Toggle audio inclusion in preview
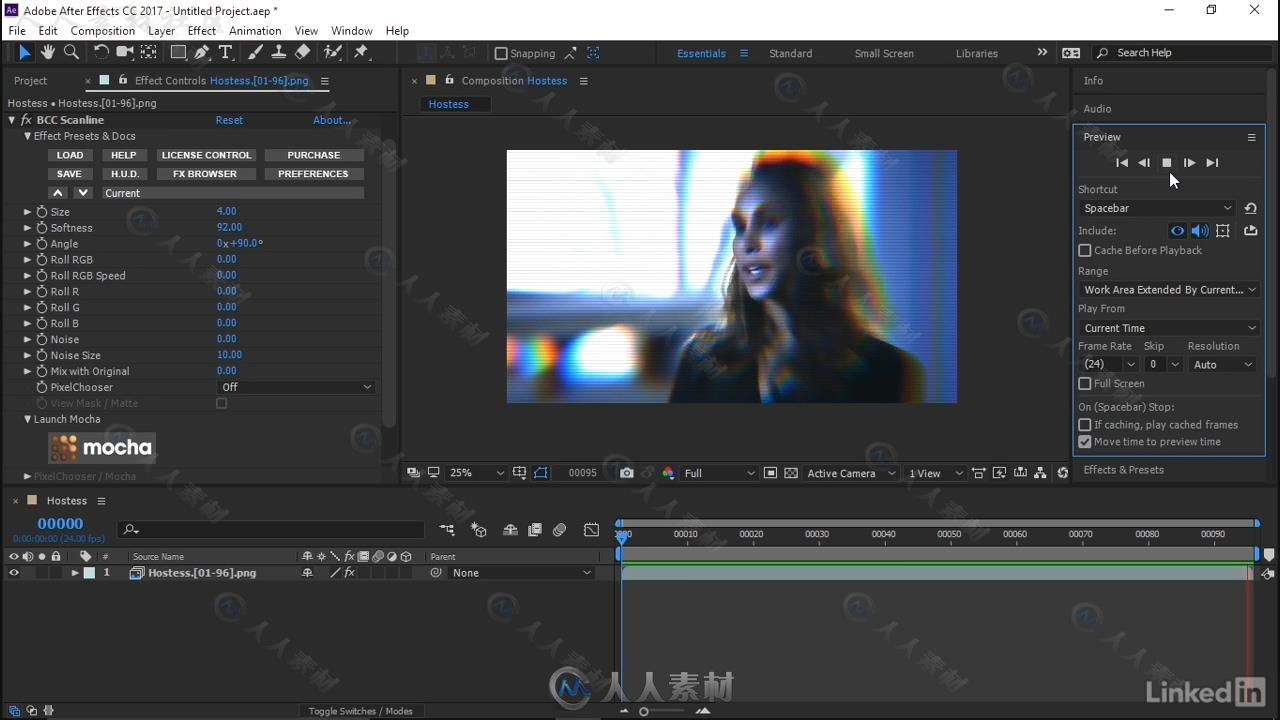The height and width of the screenshot is (720, 1280). [x=1200, y=230]
